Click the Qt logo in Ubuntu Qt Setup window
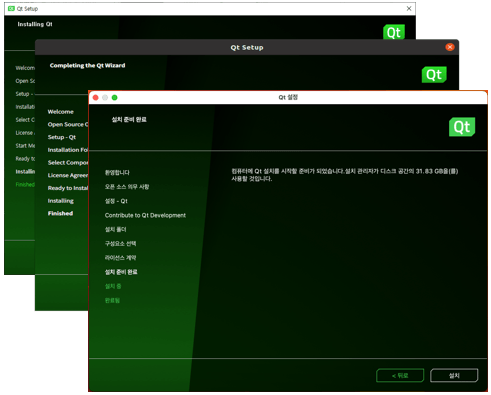The width and height of the screenshot is (491, 395). tap(434, 75)
